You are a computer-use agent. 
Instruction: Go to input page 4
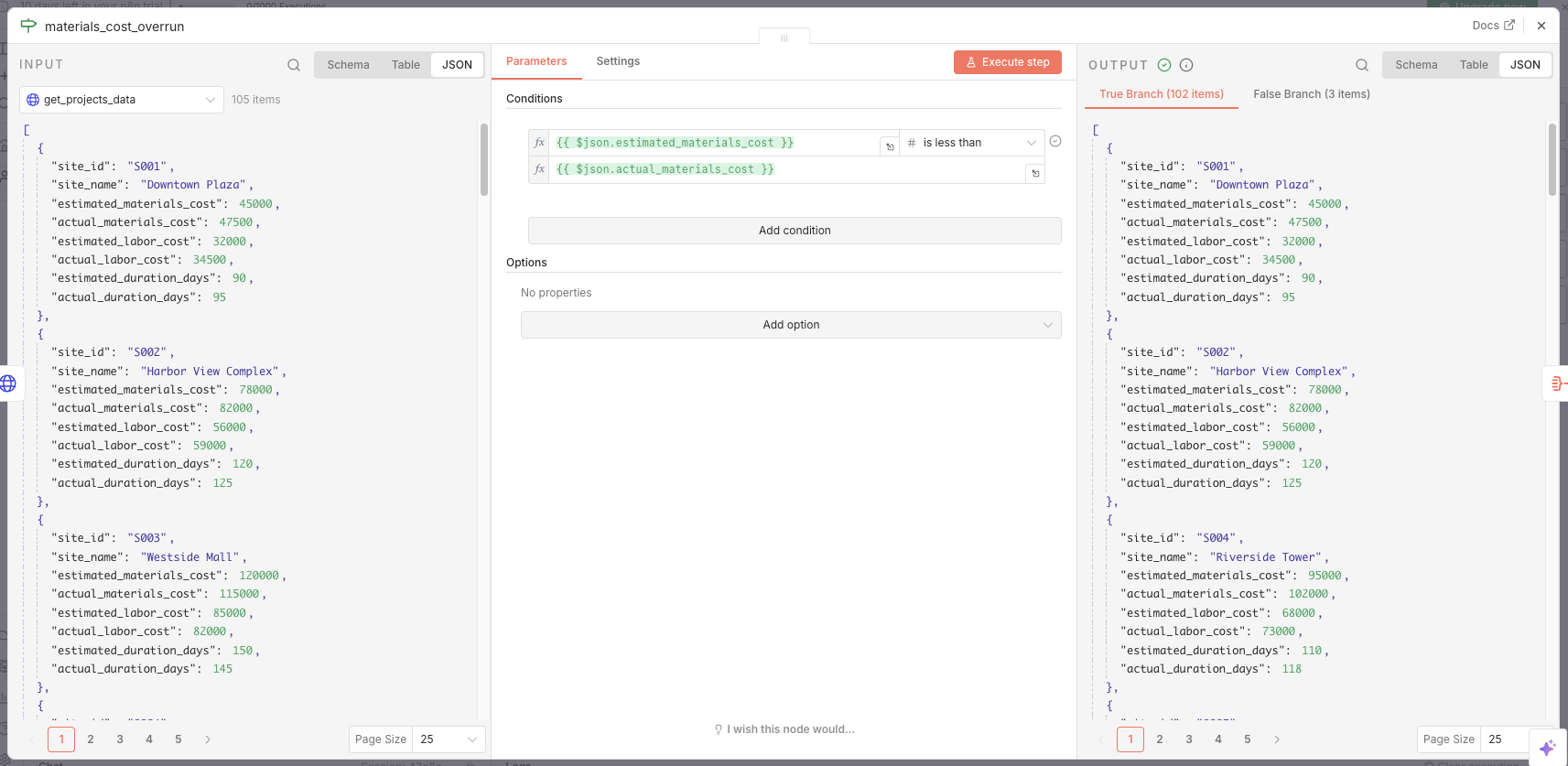click(149, 739)
